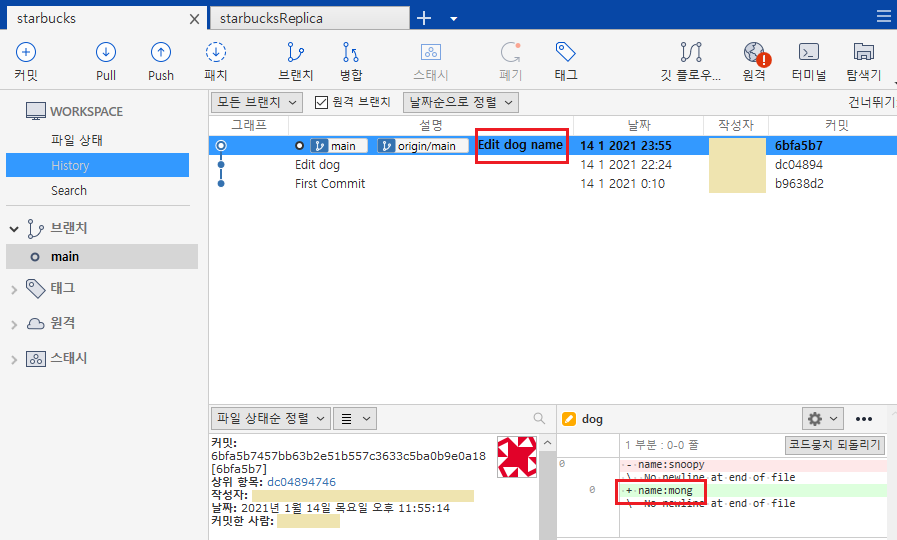The width and height of the screenshot is (897, 540).
Task: Click the tag icon in sidebar
Action: pos(35,288)
